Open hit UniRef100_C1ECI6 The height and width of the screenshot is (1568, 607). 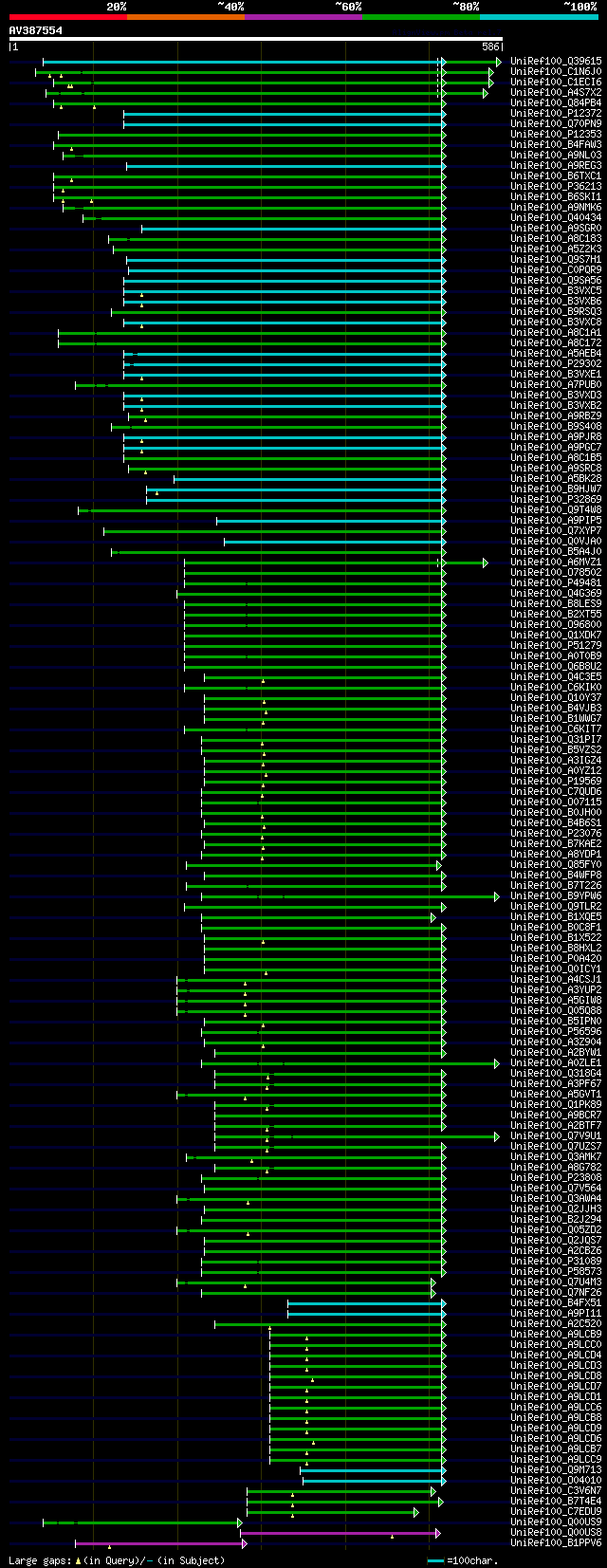(556, 82)
